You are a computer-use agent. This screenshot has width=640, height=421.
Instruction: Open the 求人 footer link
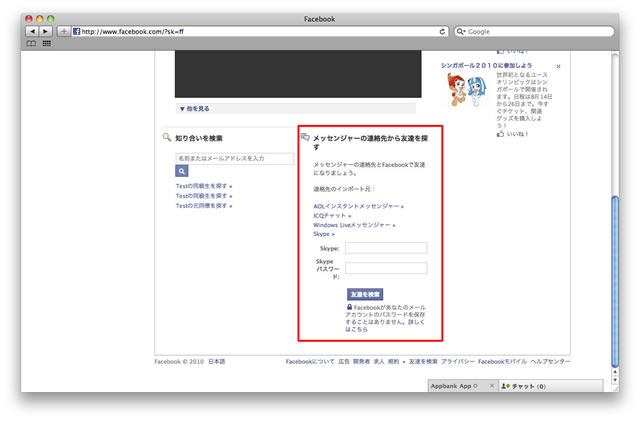379,361
